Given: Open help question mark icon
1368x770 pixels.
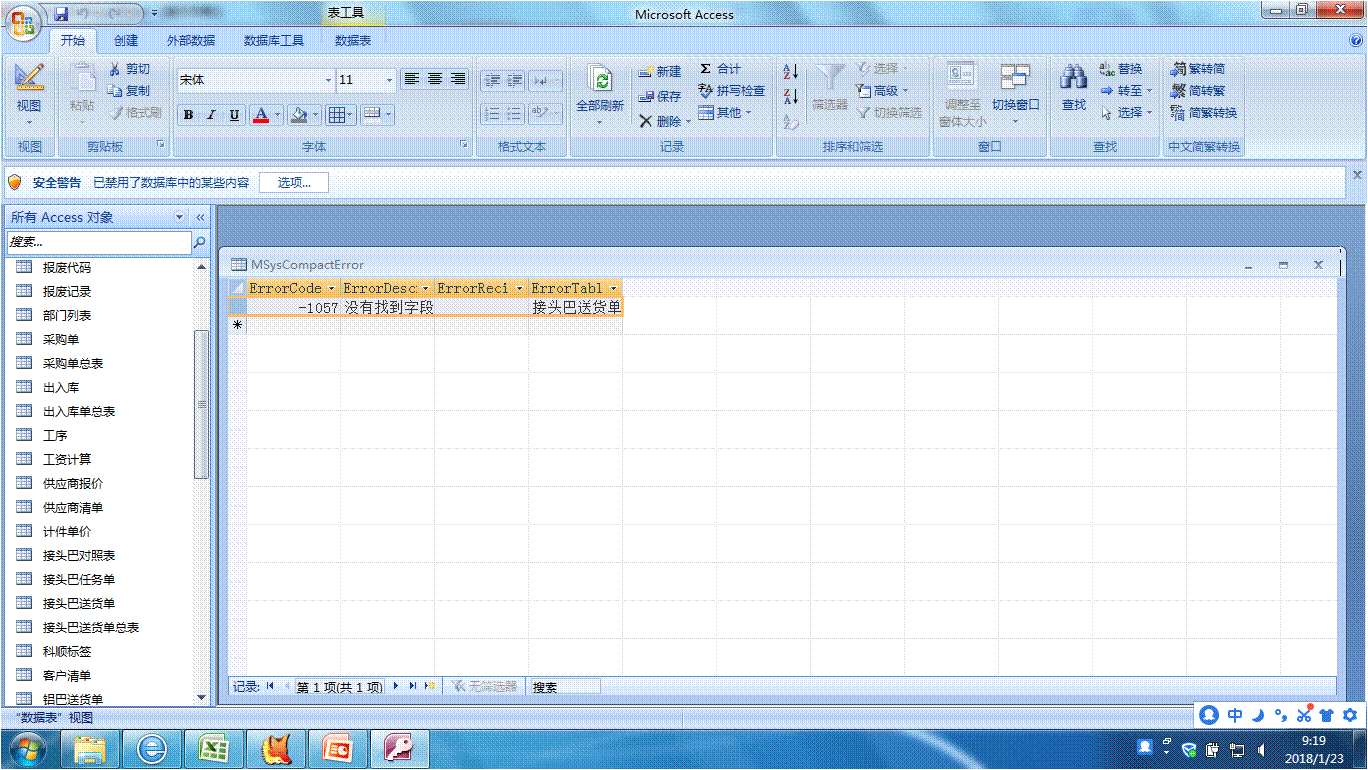Looking at the screenshot, I should tap(1356, 41).
